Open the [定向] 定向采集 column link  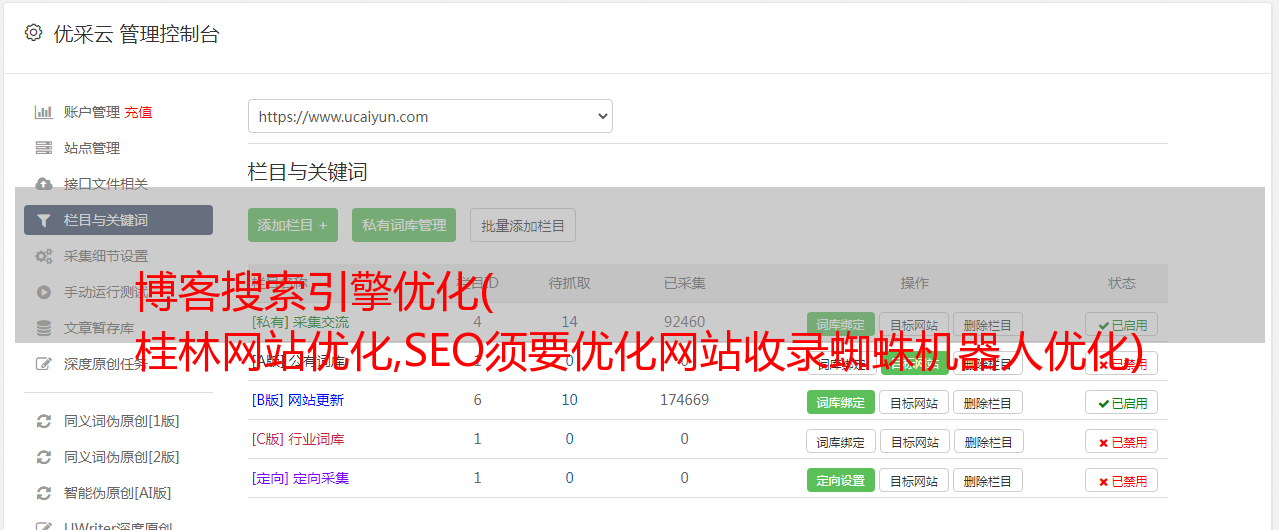coord(301,478)
